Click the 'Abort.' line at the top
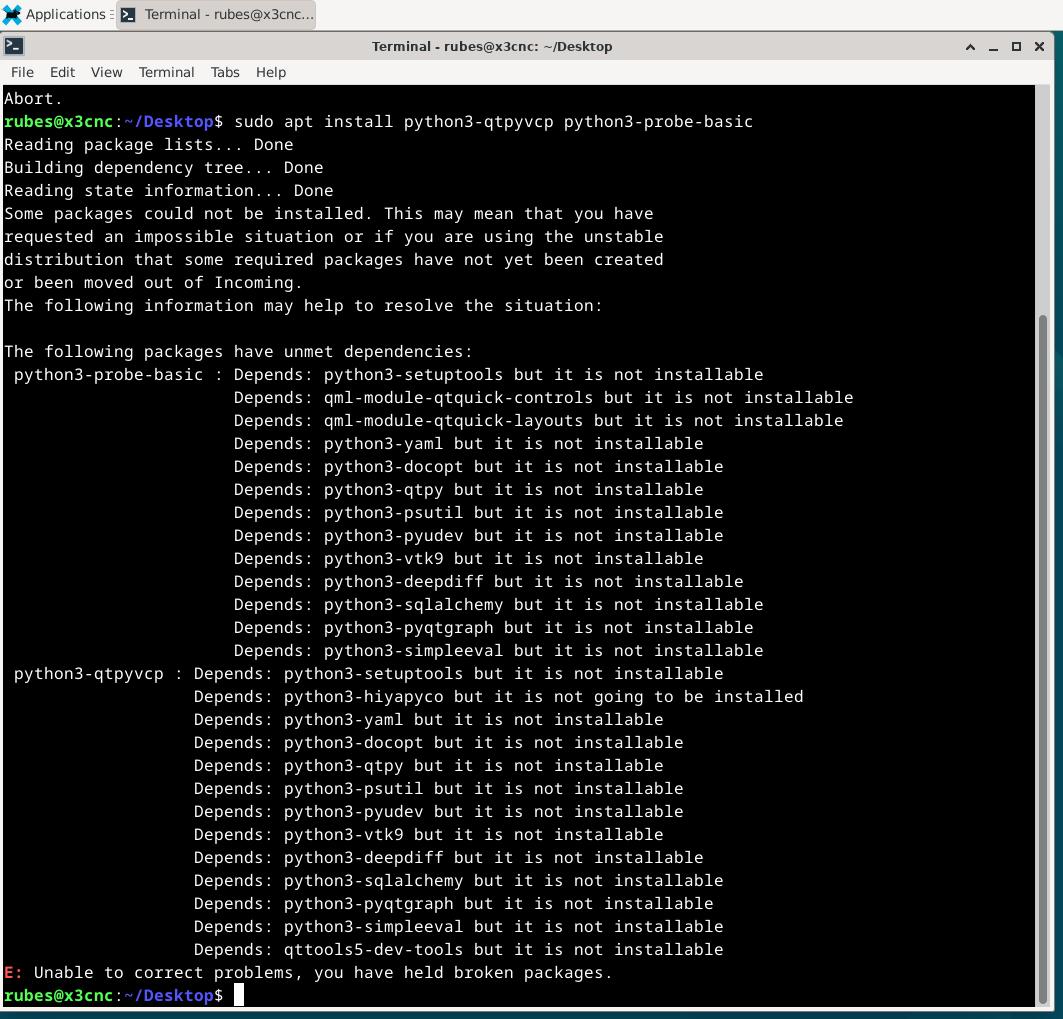This screenshot has height=1019, width=1063. click(x=33, y=98)
